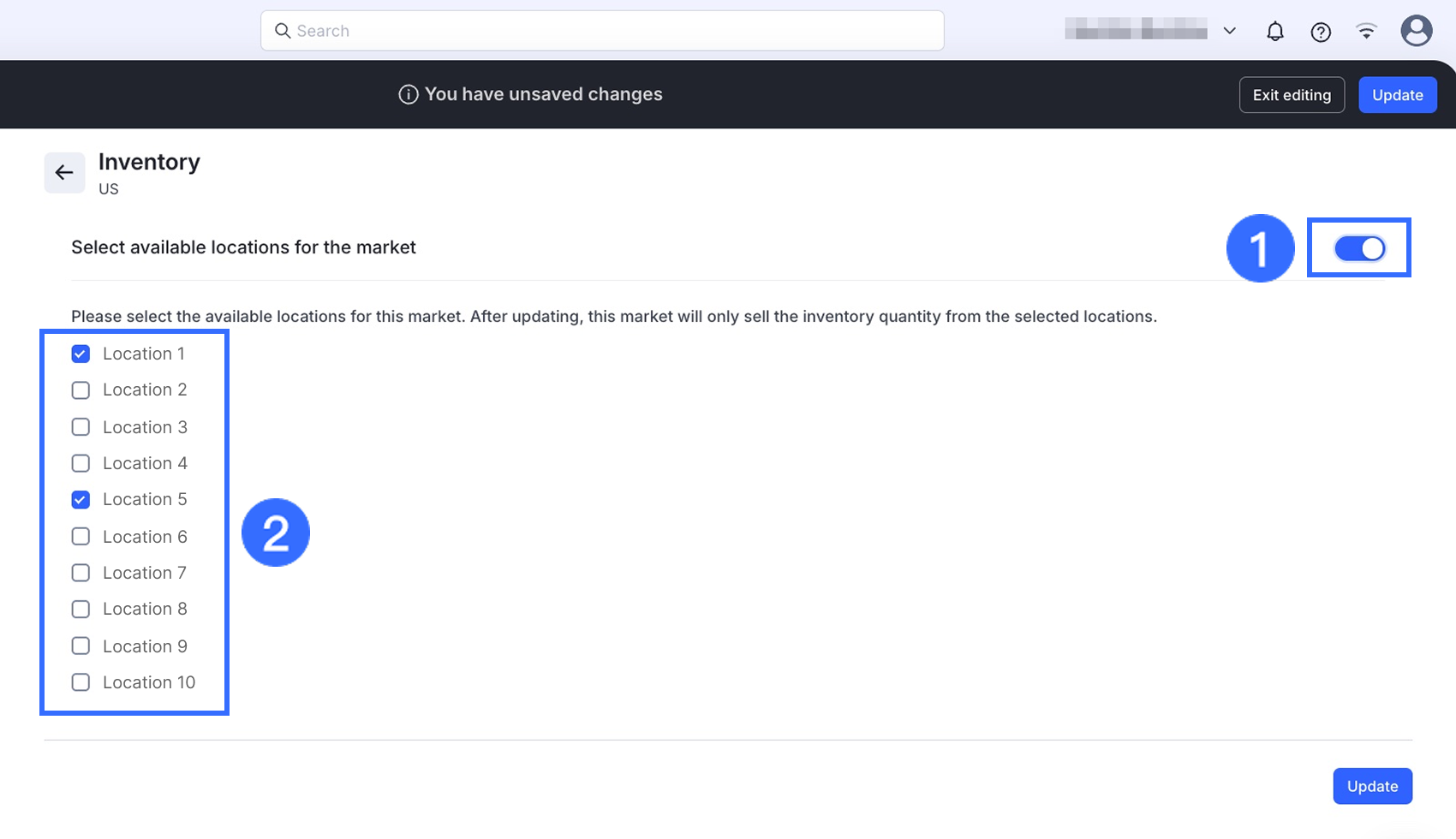1456x839 pixels.
Task: Open the user profile avatar
Action: click(x=1416, y=31)
